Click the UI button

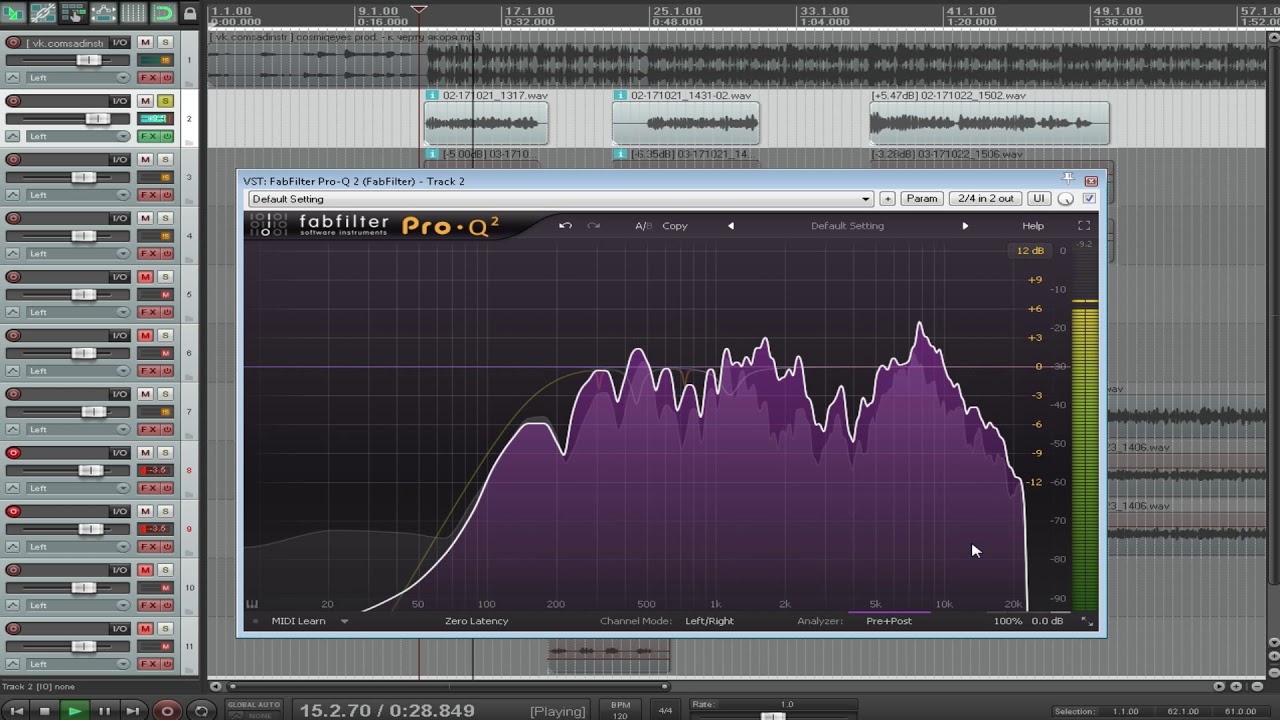coord(1039,199)
